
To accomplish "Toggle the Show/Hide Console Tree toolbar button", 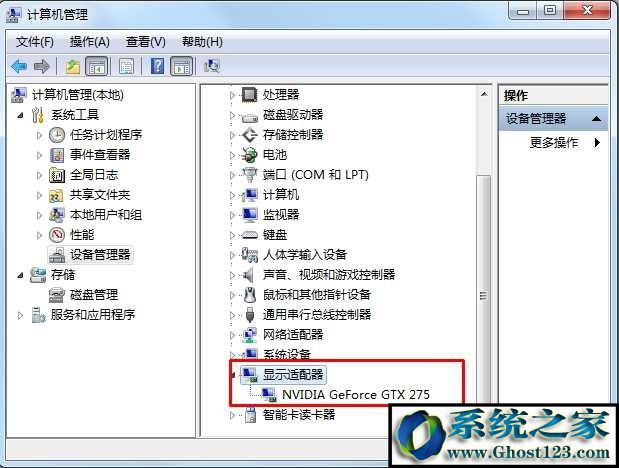I will (x=97, y=66).
